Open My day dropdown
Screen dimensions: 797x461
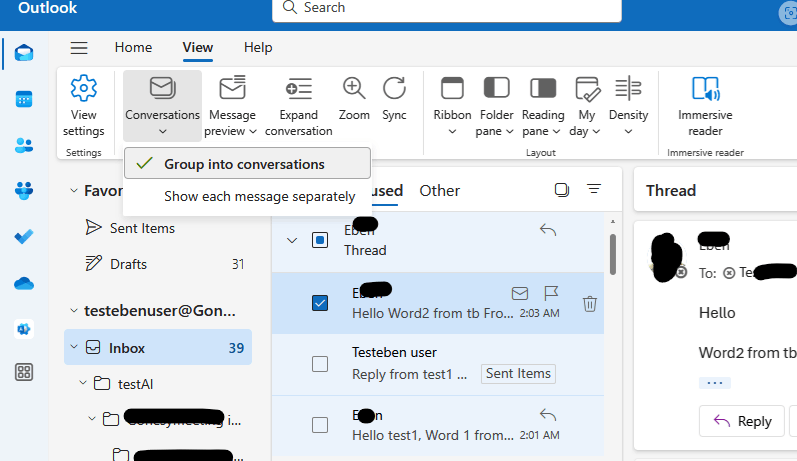[x=586, y=106]
